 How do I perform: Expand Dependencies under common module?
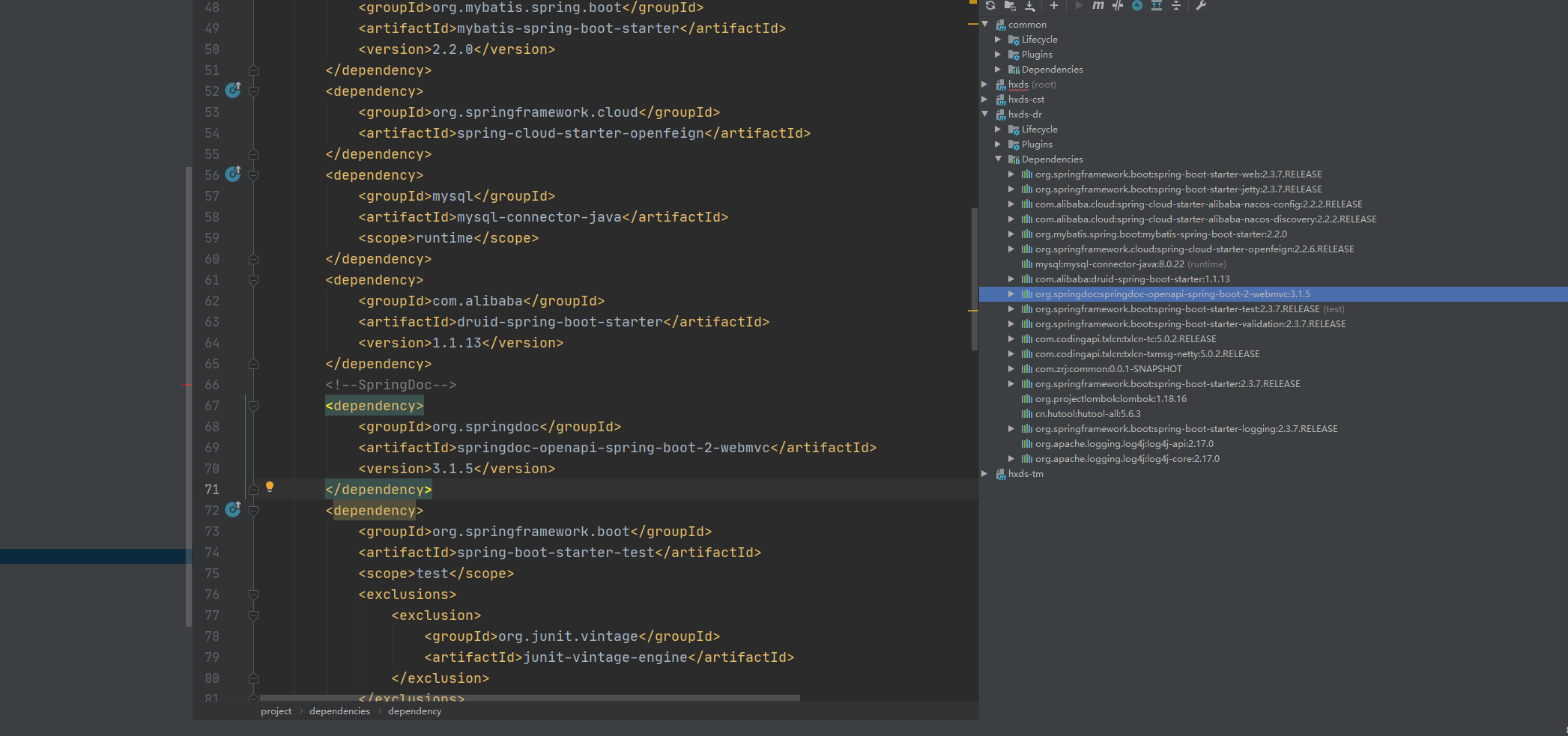click(x=998, y=70)
